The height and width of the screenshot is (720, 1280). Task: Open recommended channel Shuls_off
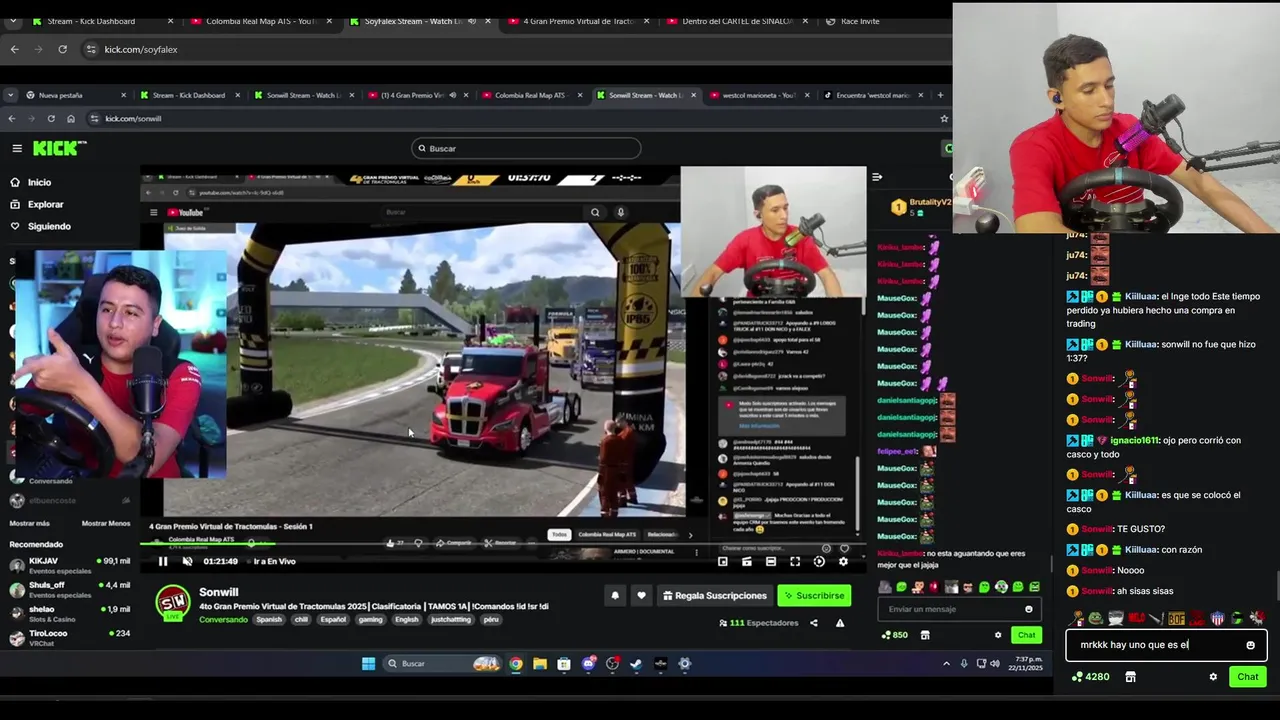(x=70, y=589)
